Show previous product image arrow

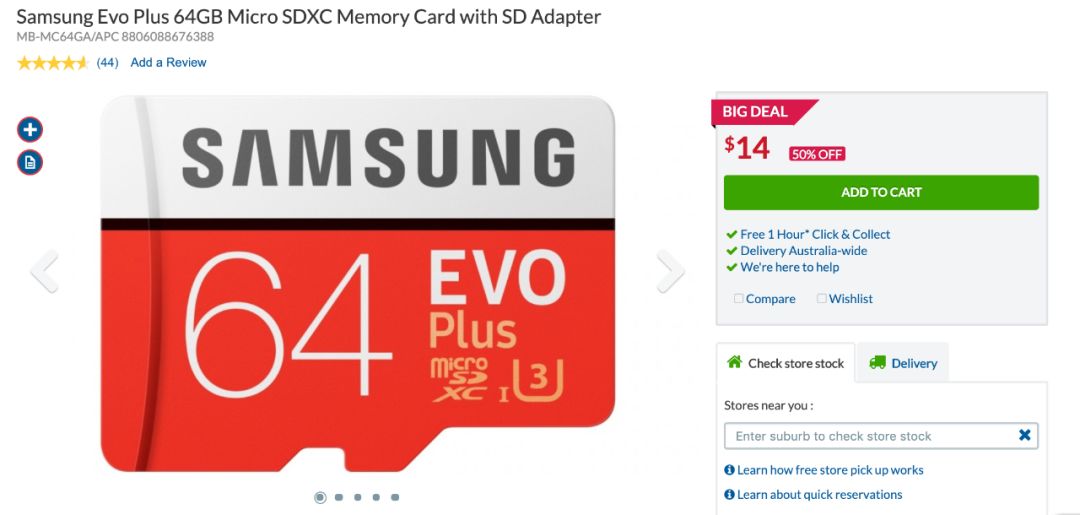[45, 271]
